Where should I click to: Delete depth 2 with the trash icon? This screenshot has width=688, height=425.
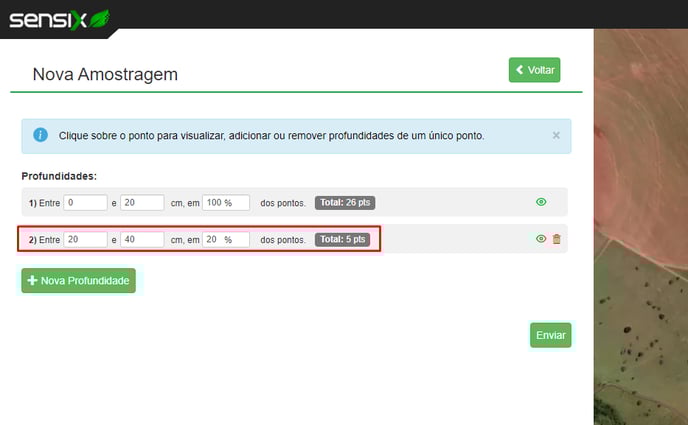[556, 239]
